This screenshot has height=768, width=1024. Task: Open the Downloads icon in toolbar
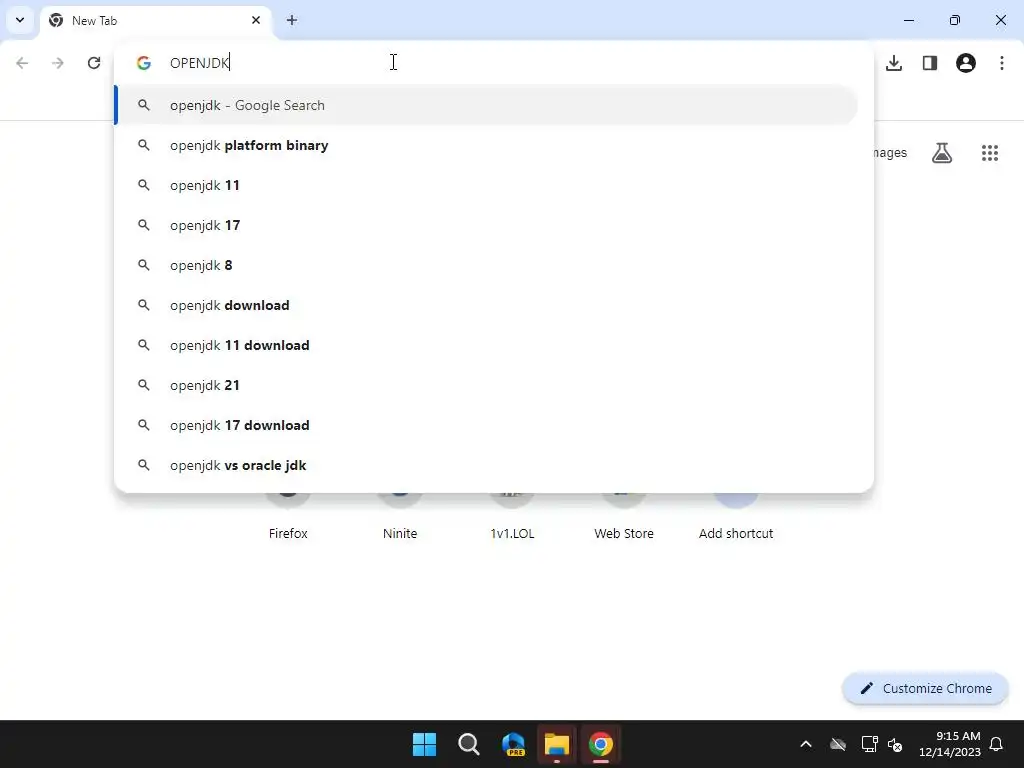pos(894,63)
